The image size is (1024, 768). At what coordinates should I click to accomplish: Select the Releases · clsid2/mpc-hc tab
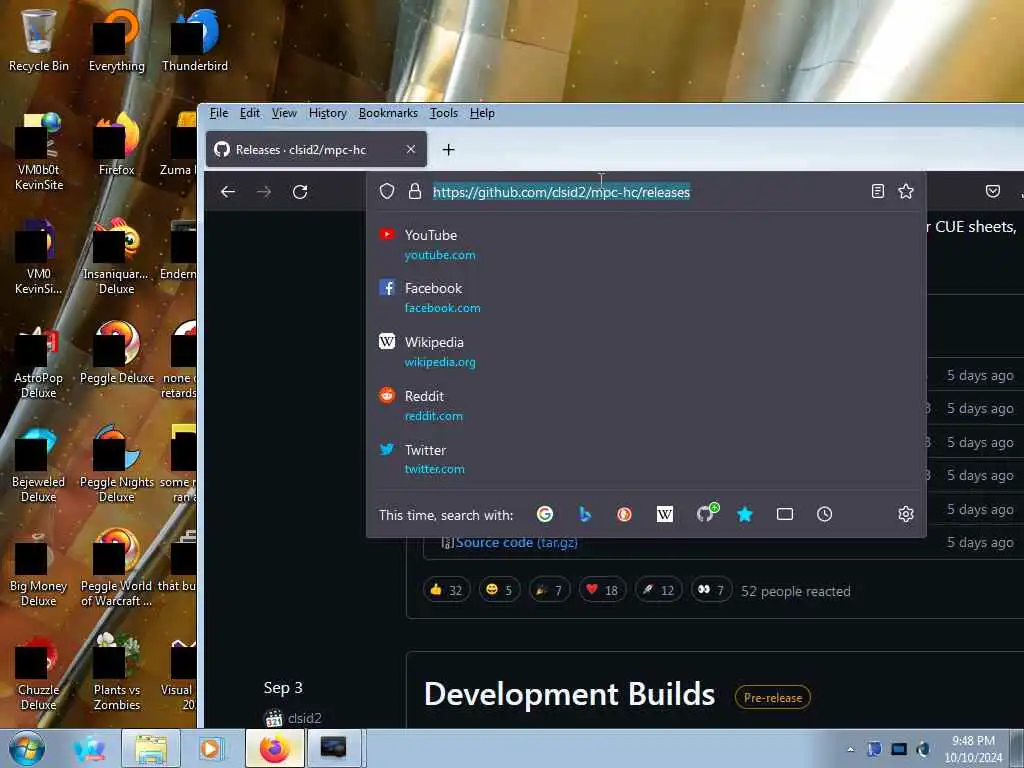[317, 150]
